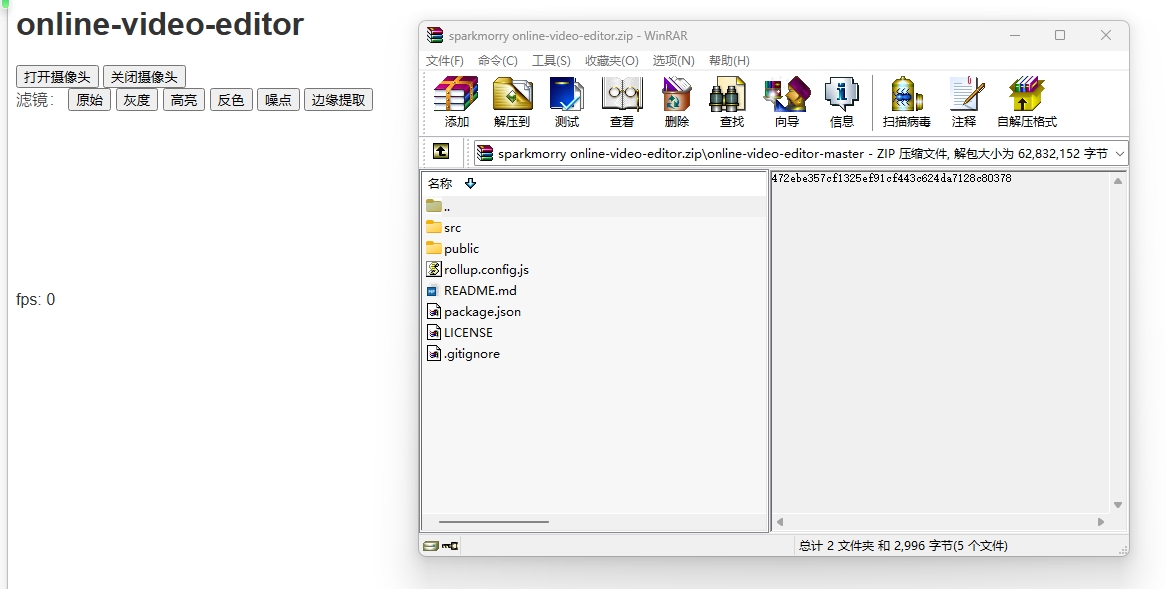
Task: Toggle the Name column sort arrow
Action: tap(470, 183)
